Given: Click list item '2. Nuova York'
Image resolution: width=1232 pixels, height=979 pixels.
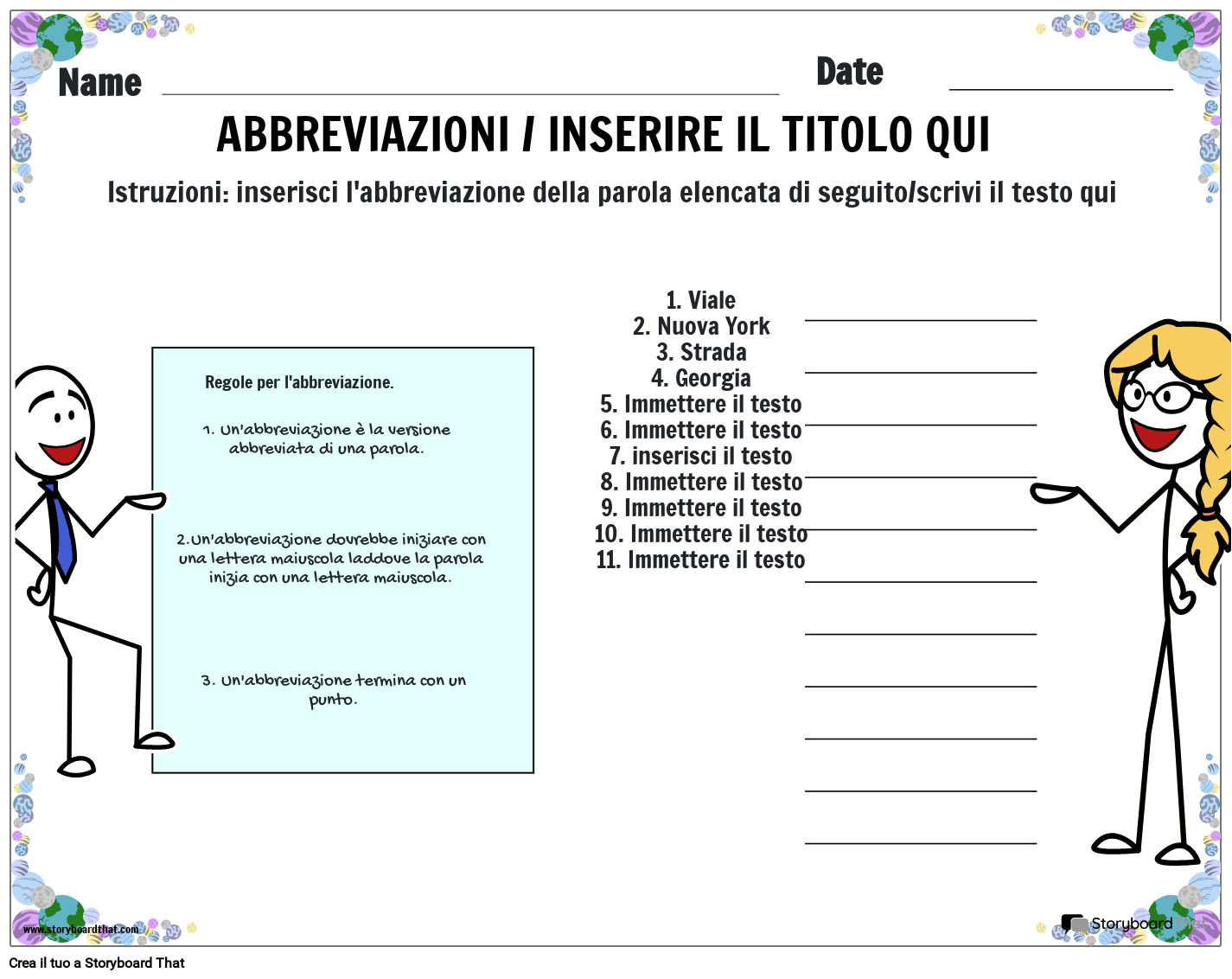Looking at the screenshot, I should pos(701,326).
